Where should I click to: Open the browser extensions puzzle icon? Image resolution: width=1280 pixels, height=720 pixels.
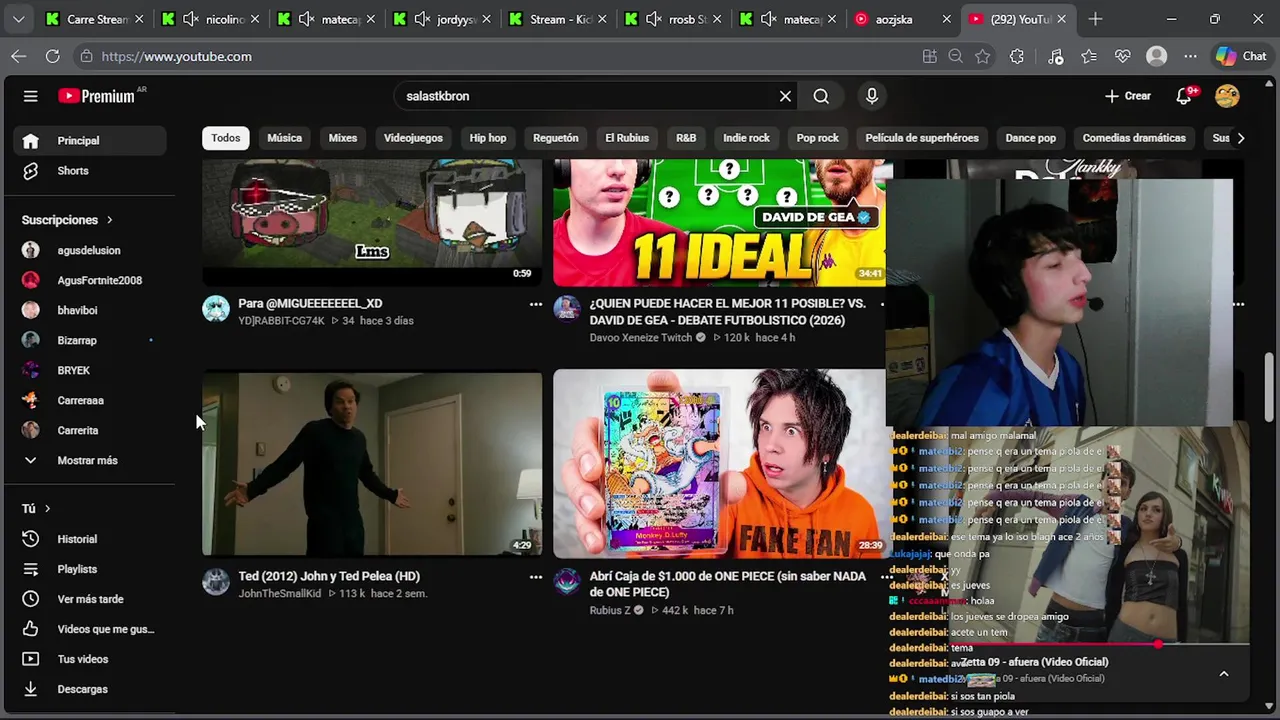point(1017,57)
